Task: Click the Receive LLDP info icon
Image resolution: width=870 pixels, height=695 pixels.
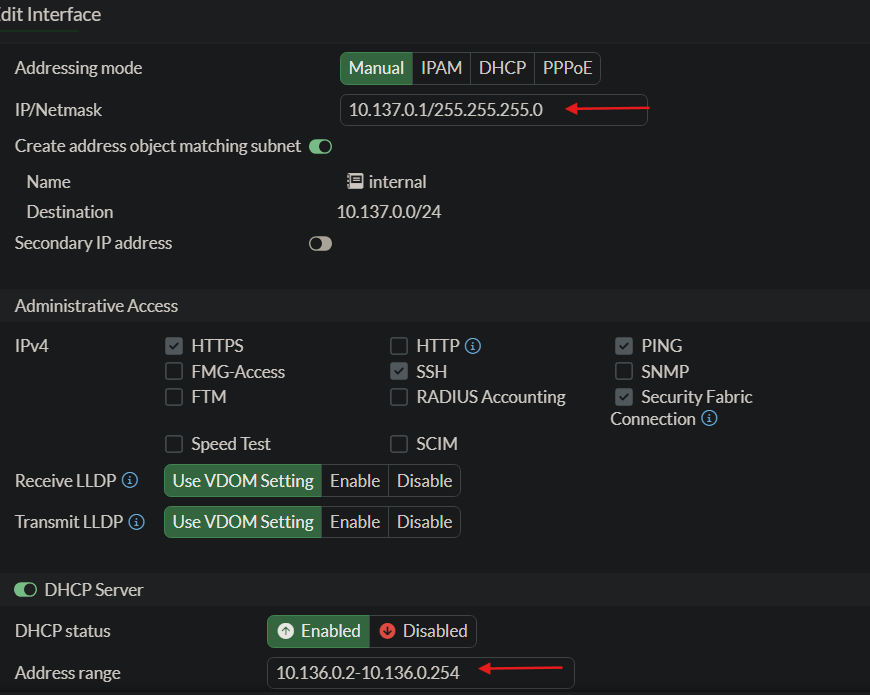Action: pos(130,480)
